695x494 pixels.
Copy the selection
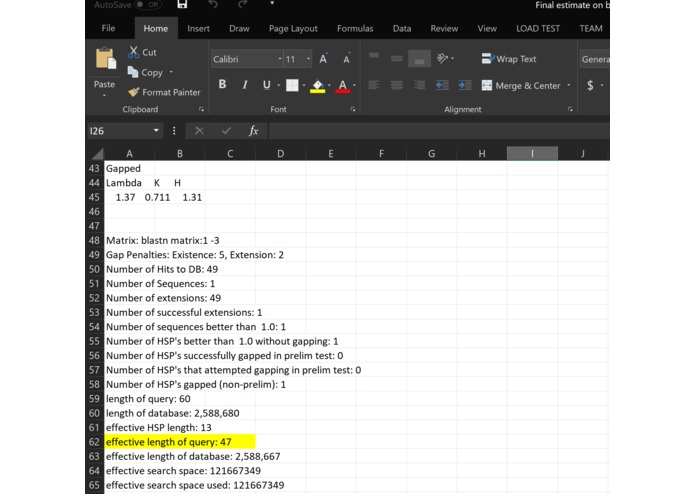[x=145, y=72]
